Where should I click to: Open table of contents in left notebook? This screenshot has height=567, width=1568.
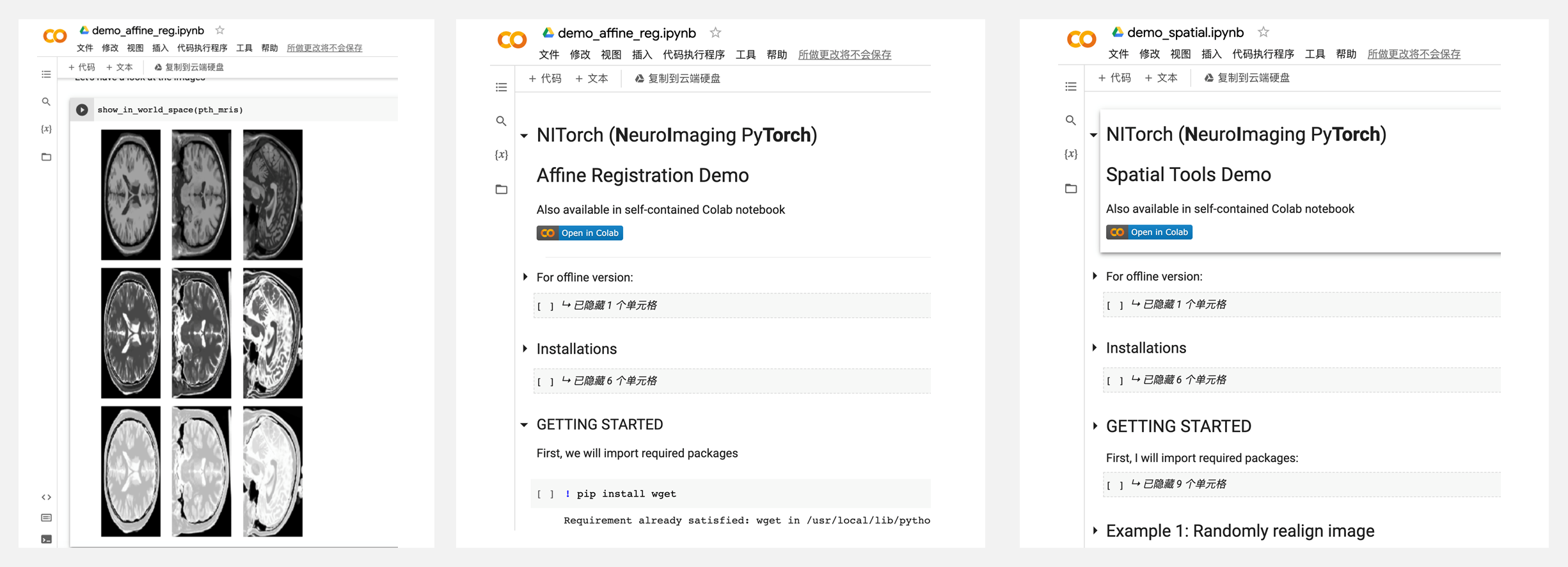46,75
